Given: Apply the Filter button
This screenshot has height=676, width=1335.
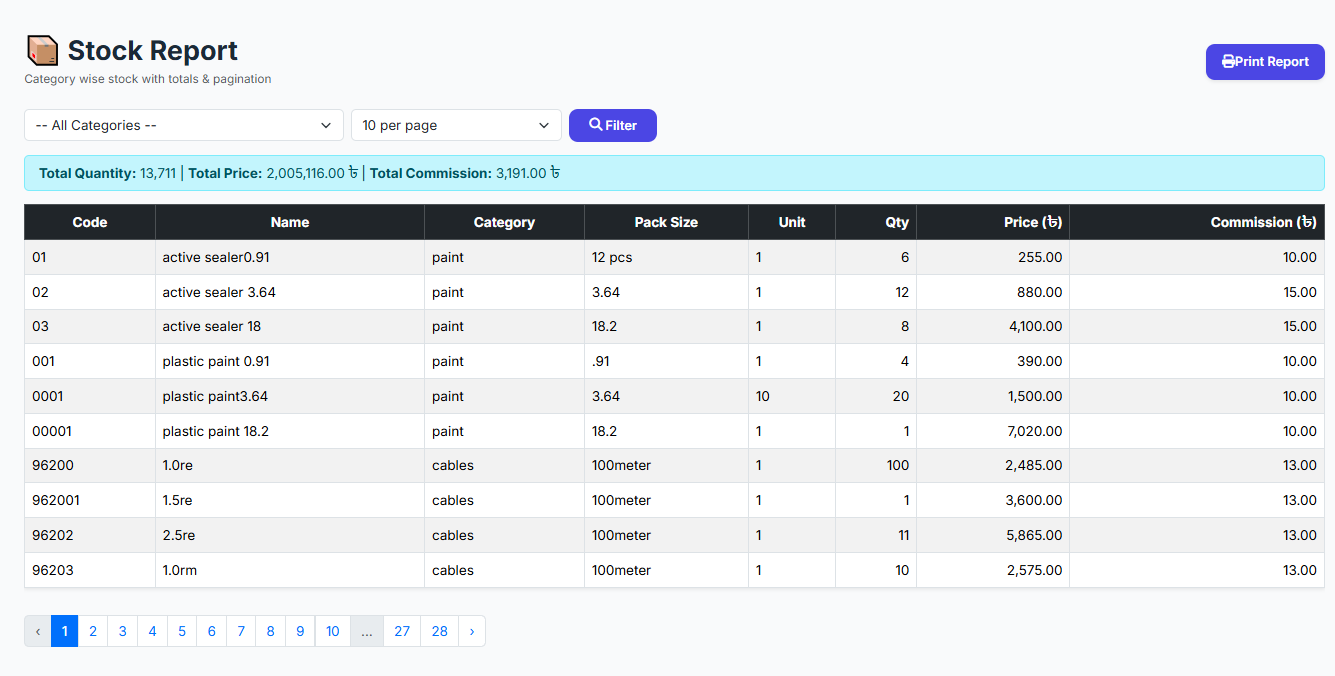Looking at the screenshot, I should click(x=613, y=125).
